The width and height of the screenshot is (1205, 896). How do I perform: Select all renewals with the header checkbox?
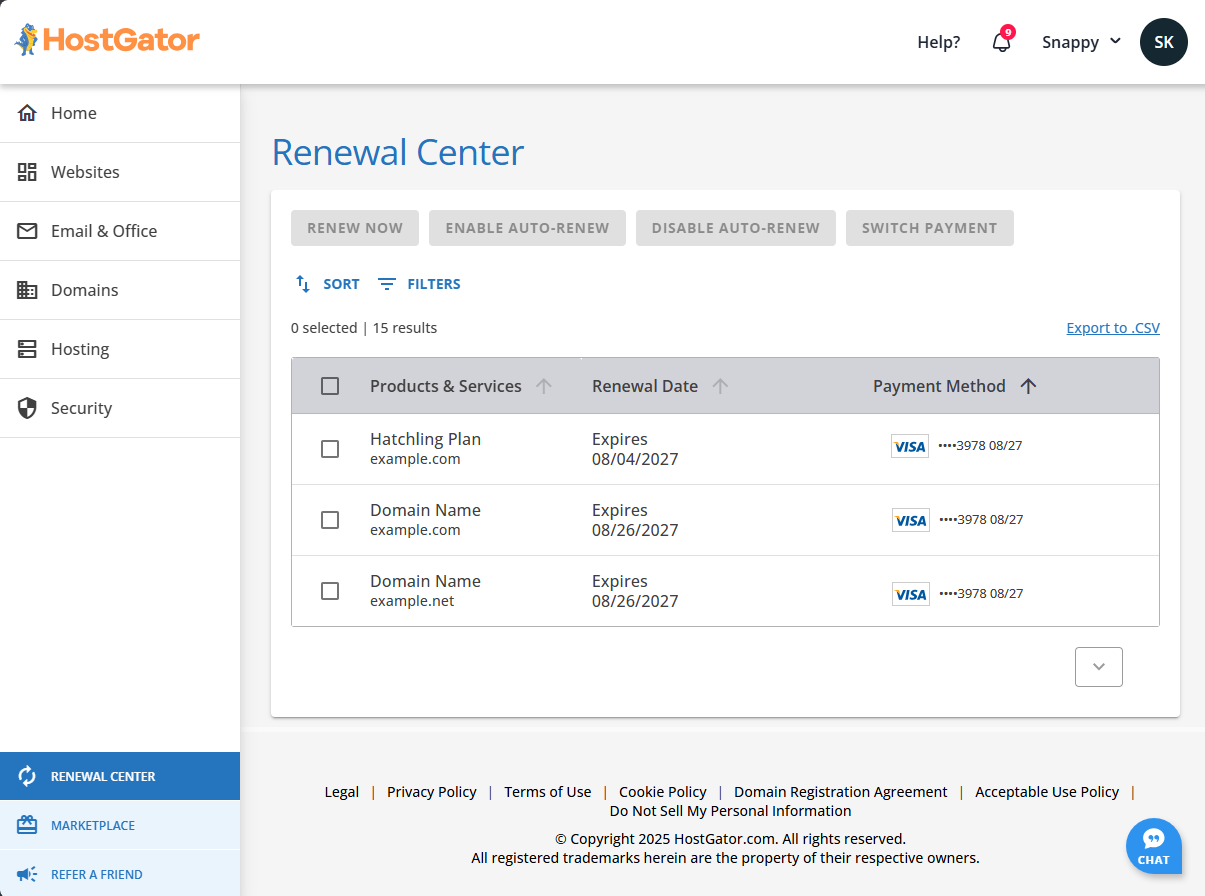coord(330,386)
